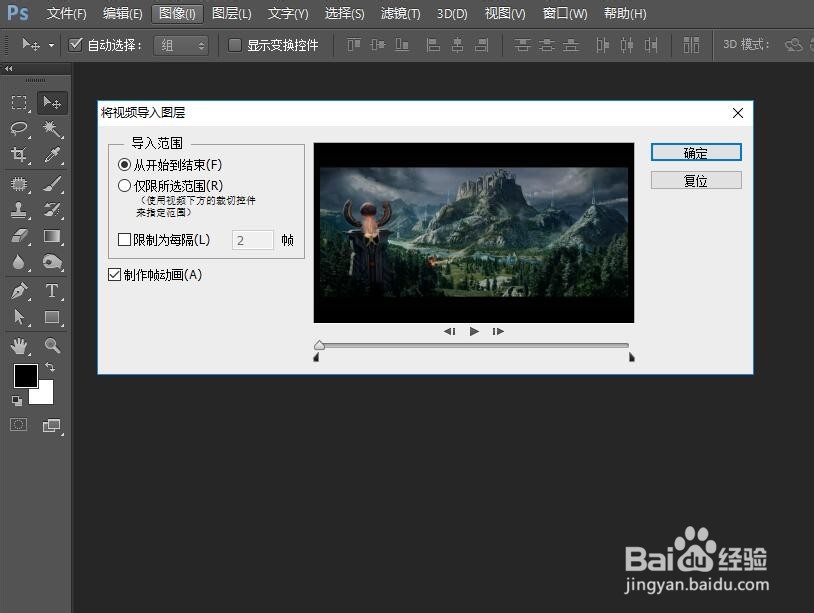This screenshot has width=814, height=613.
Task: Step forward one frame in preview
Action: (x=498, y=331)
